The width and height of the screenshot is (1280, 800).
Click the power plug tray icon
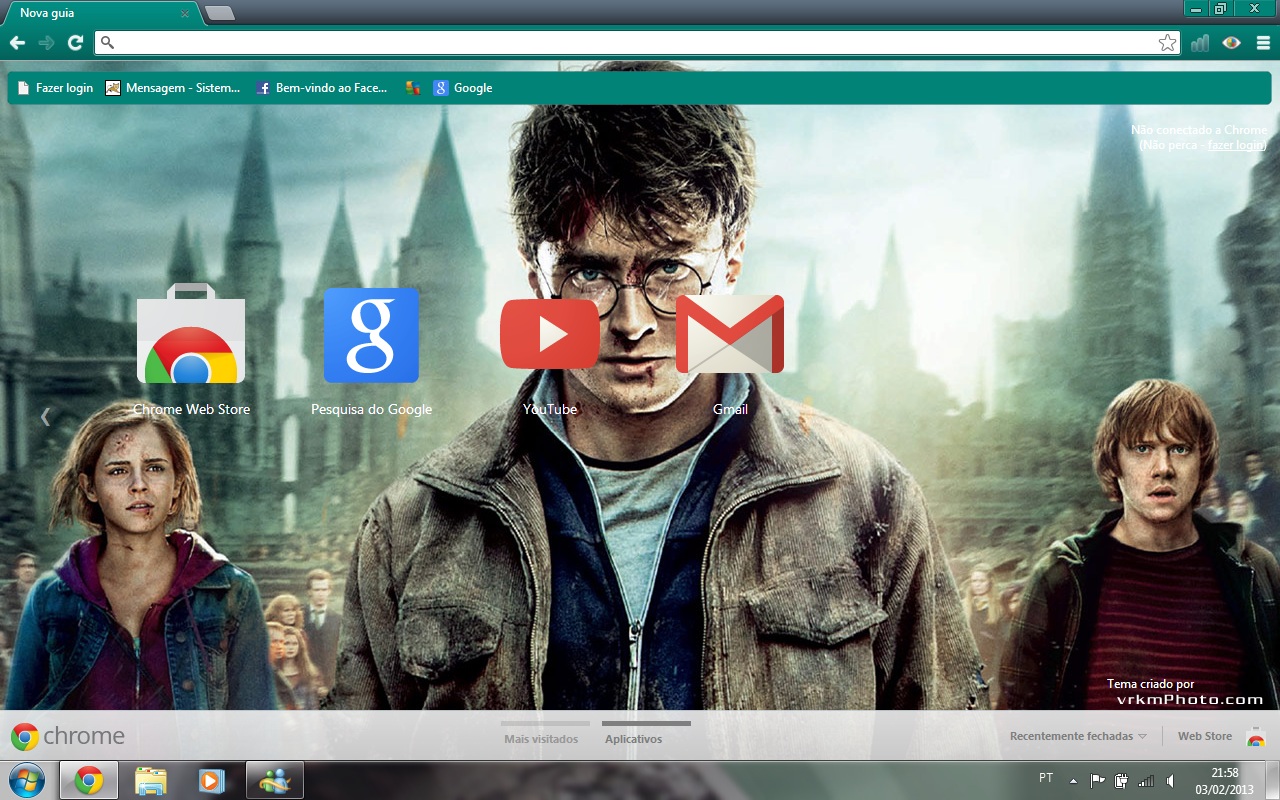[x=1121, y=781]
